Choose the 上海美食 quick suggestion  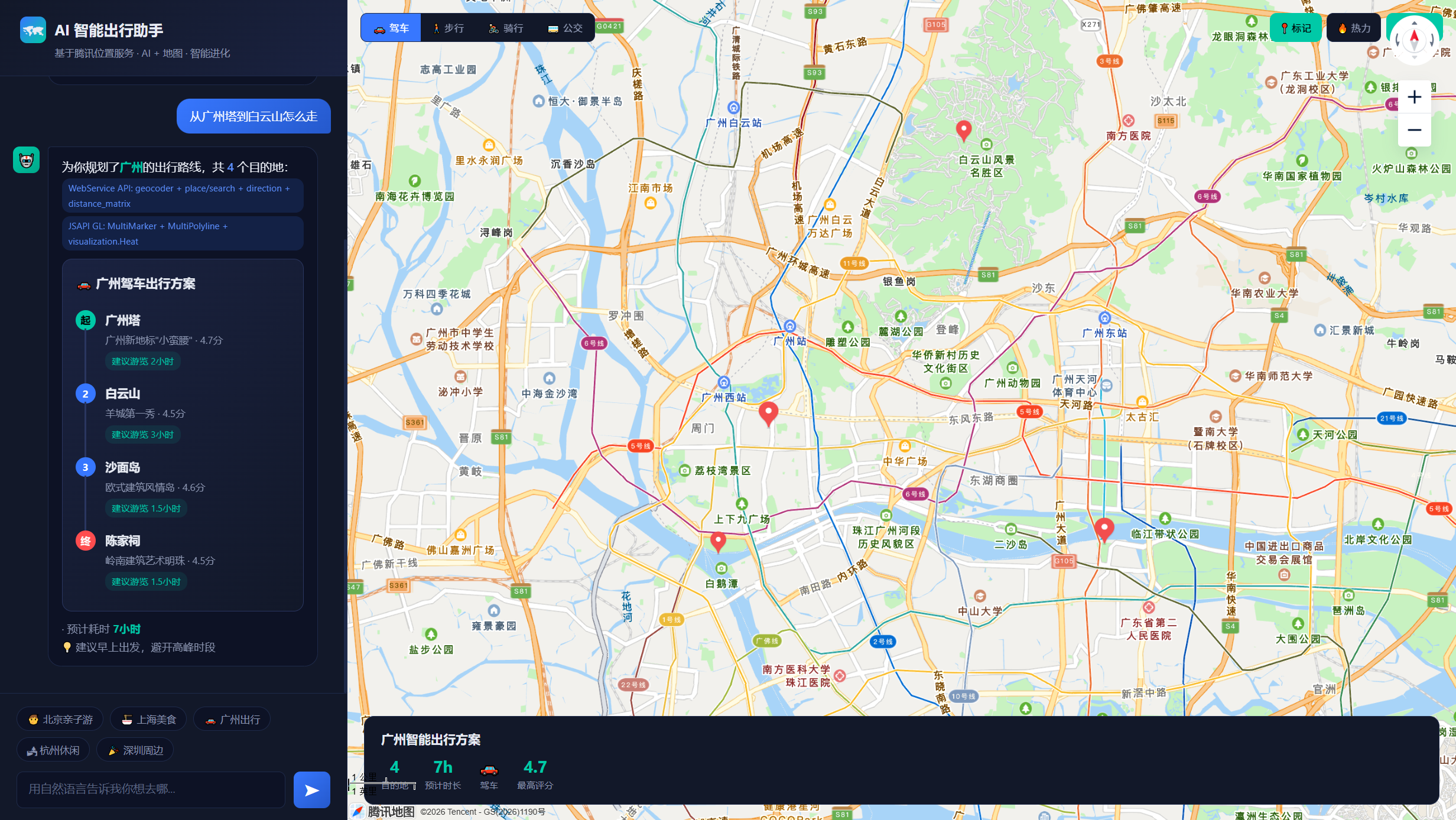148,719
